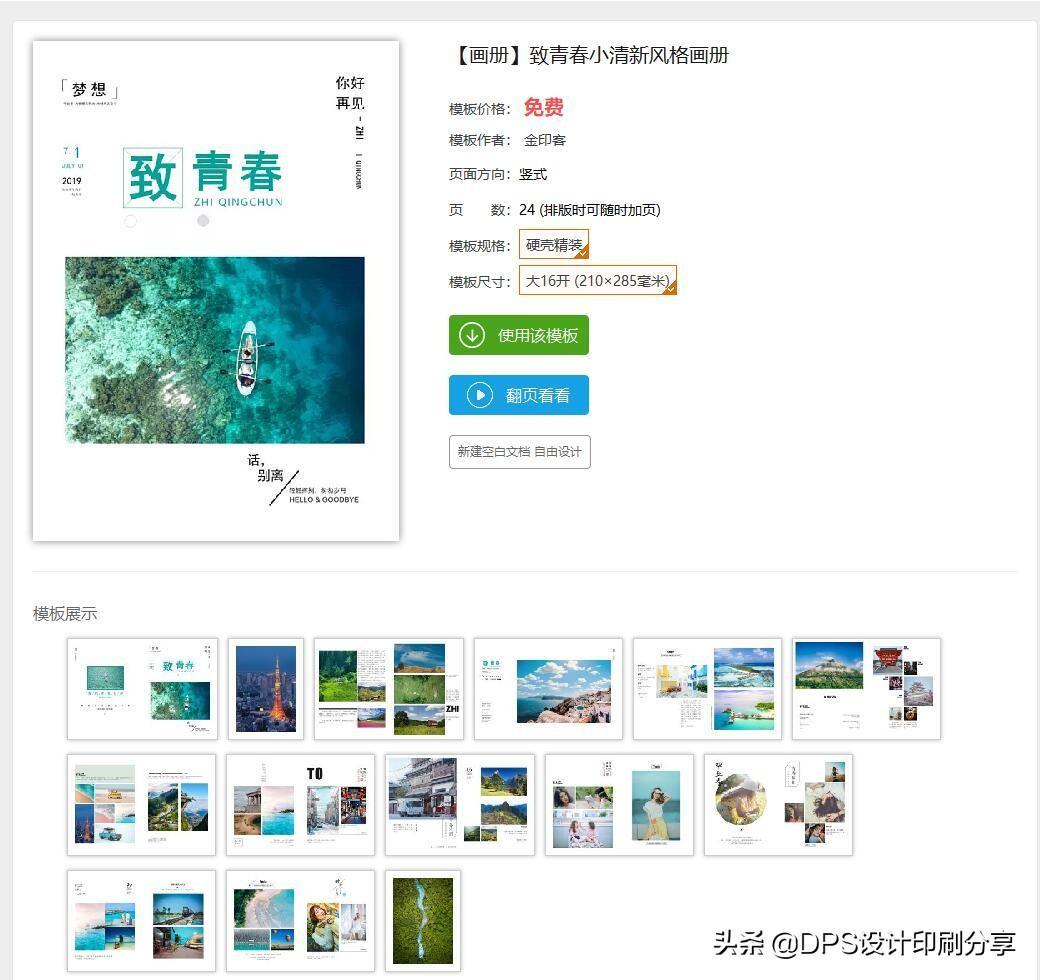Screen dimensions: 1040x980
Task: Click the template title 致青春小清新风格画册
Action: tap(590, 56)
